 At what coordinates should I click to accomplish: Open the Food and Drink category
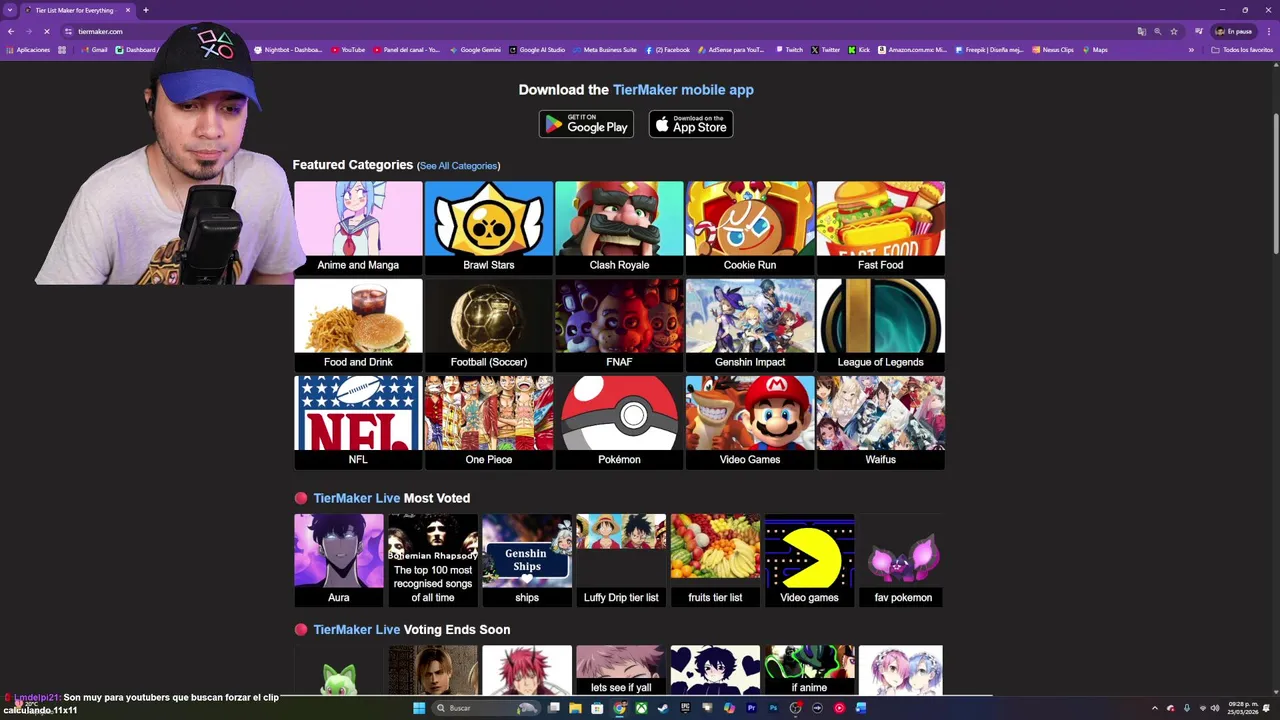[358, 324]
